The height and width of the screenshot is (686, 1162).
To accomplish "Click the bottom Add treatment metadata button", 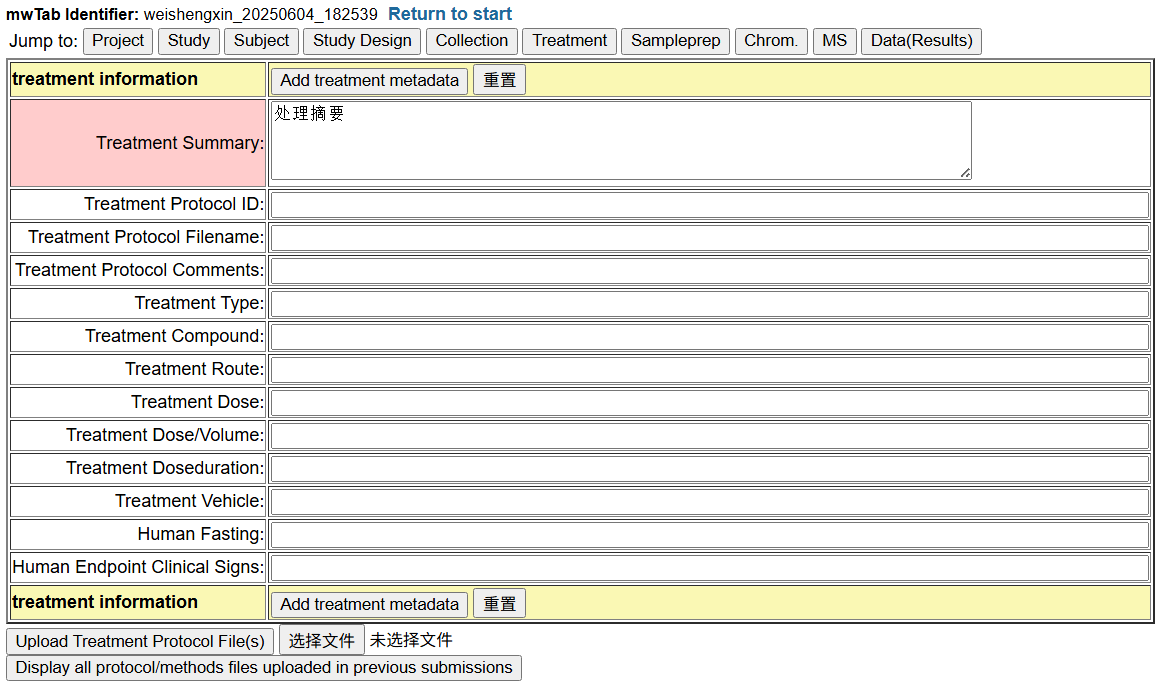I will 369,604.
